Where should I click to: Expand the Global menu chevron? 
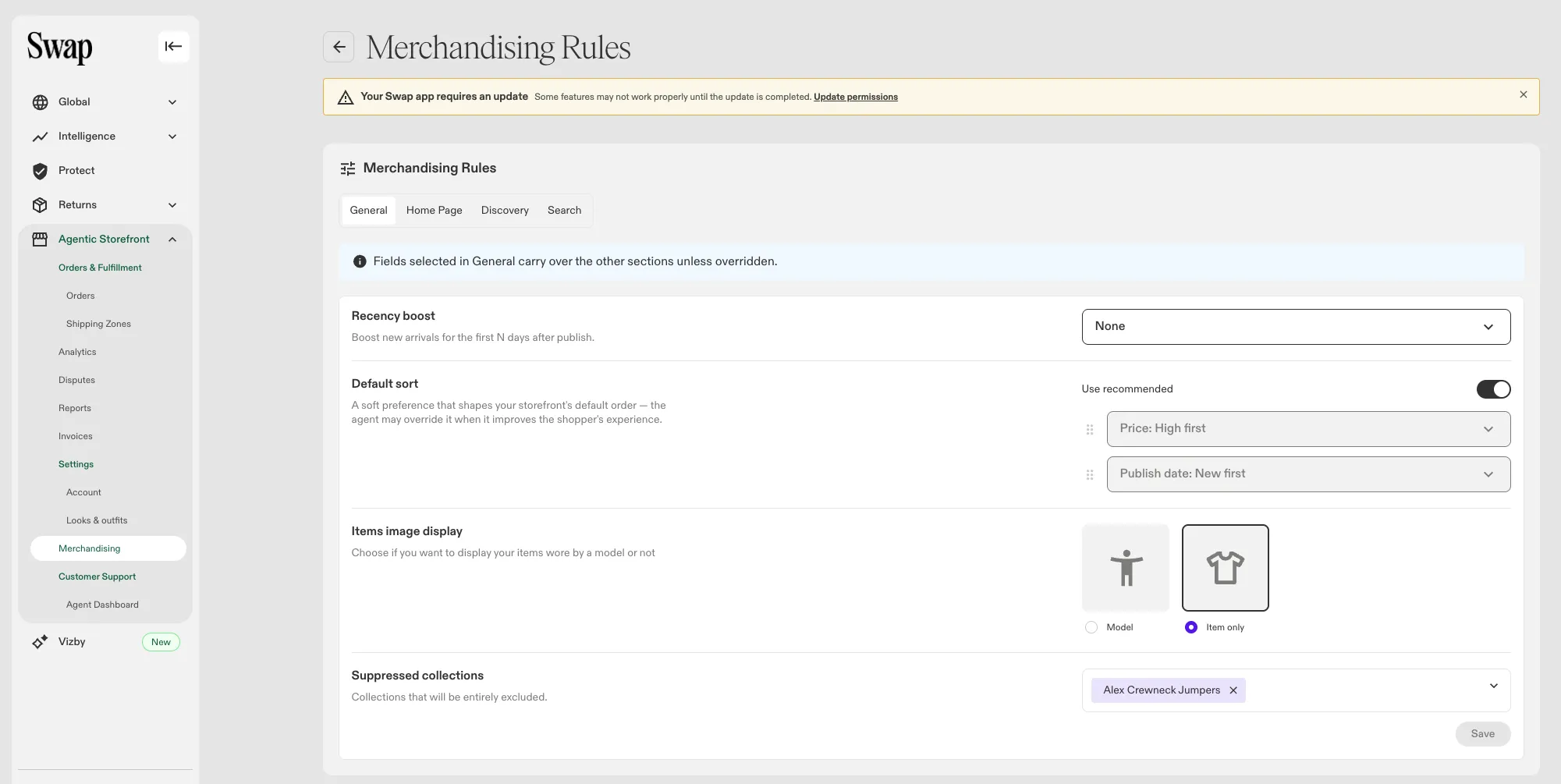pyautogui.click(x=172, y=102)
